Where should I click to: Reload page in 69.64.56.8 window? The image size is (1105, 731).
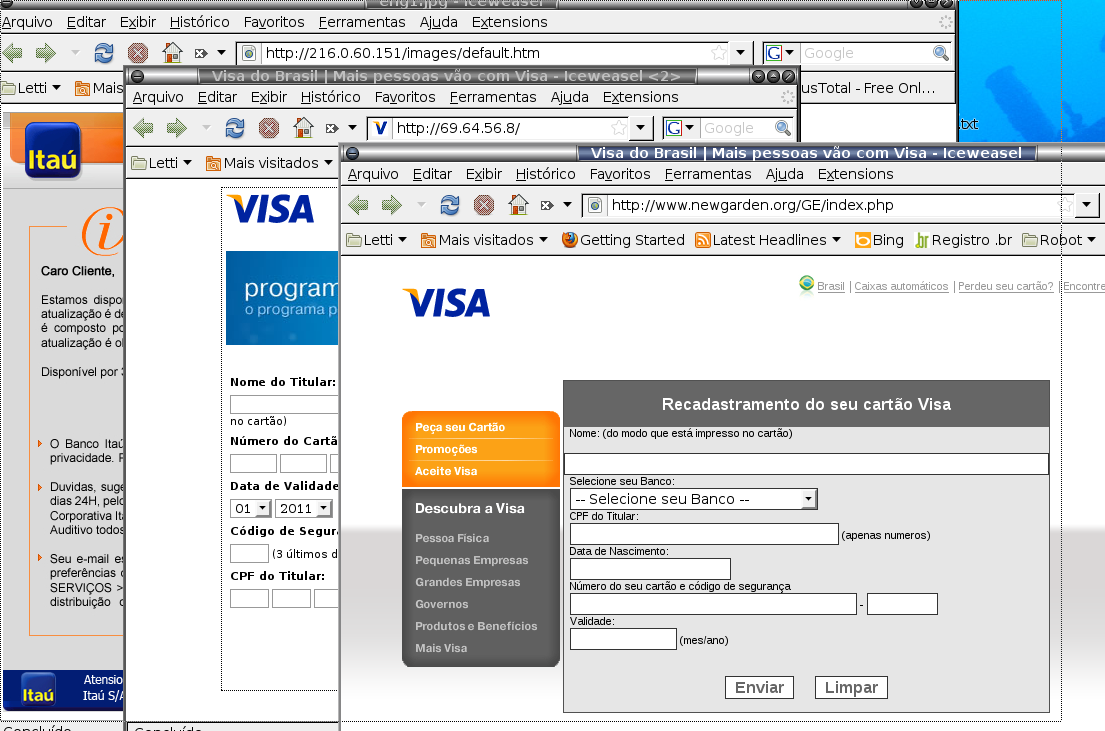235,128
